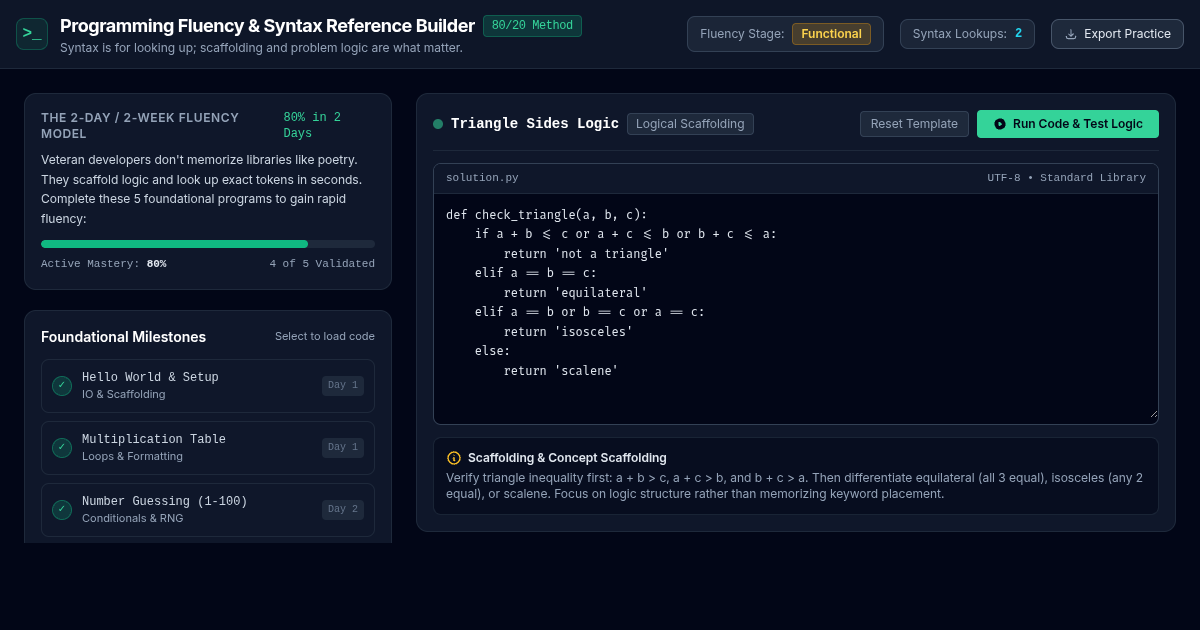Click inside the solution.py code editor

tap(796, 308)
